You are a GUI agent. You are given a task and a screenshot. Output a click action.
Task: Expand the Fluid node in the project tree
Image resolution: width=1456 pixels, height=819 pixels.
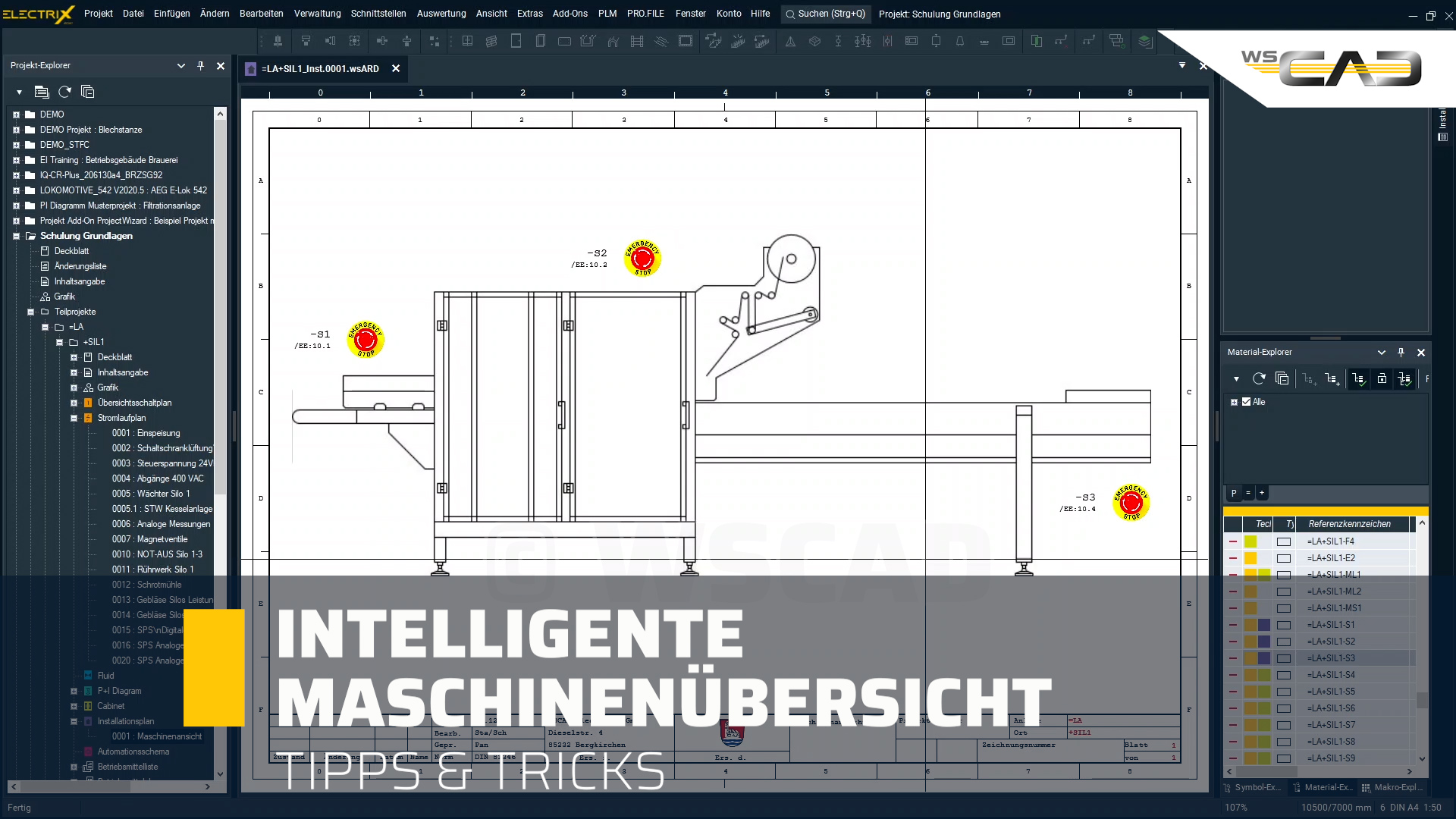point(74,676)
